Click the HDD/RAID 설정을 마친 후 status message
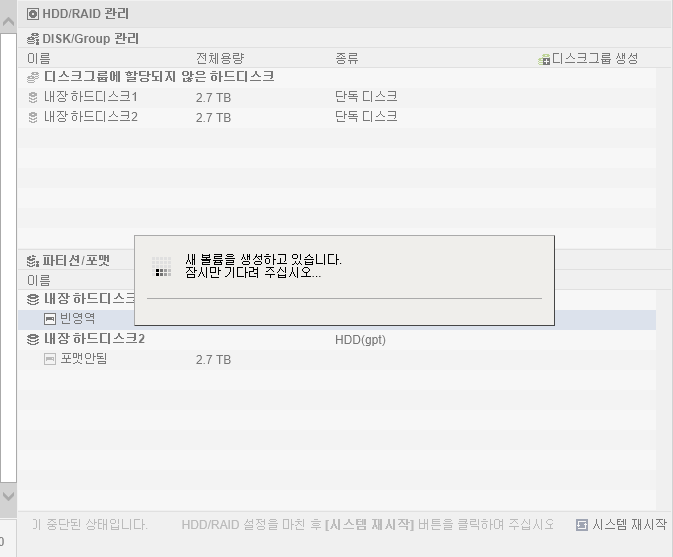 (x=368, y=524)
